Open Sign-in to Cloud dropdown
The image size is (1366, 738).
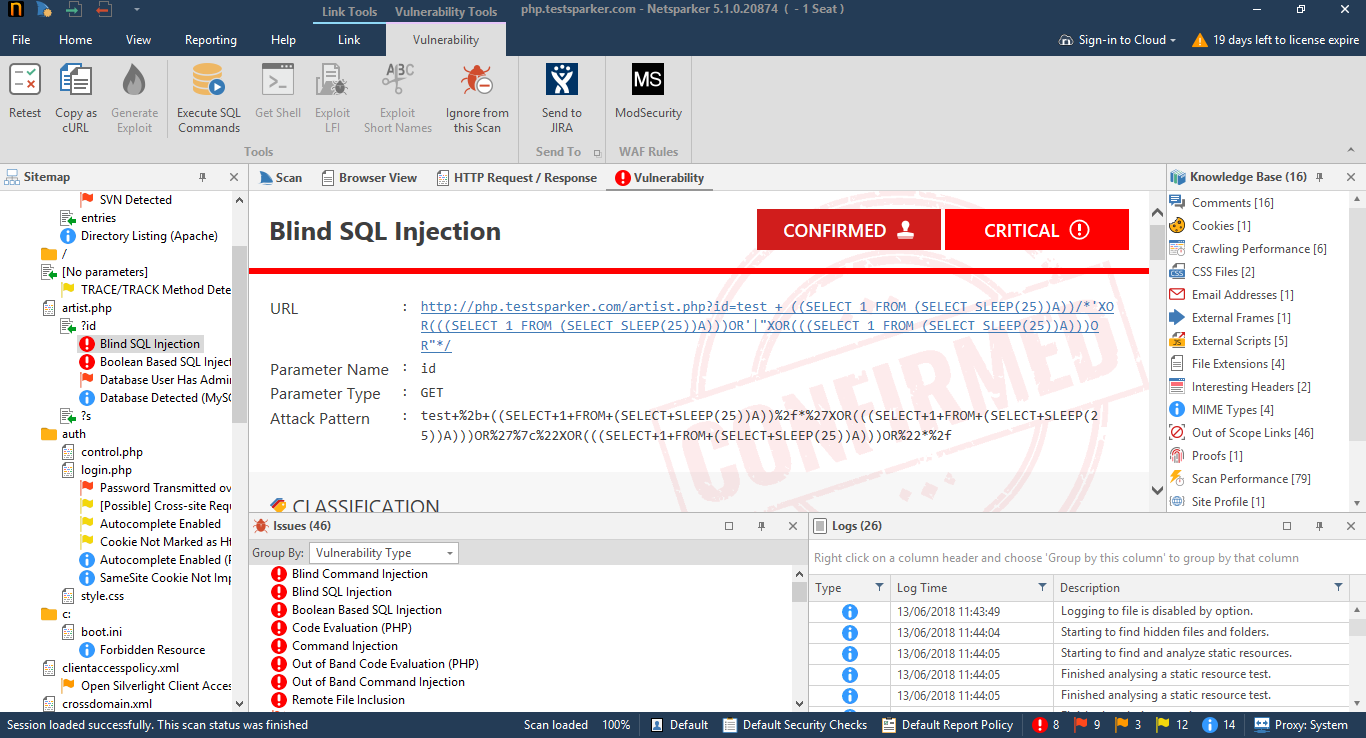[1117, 40]
